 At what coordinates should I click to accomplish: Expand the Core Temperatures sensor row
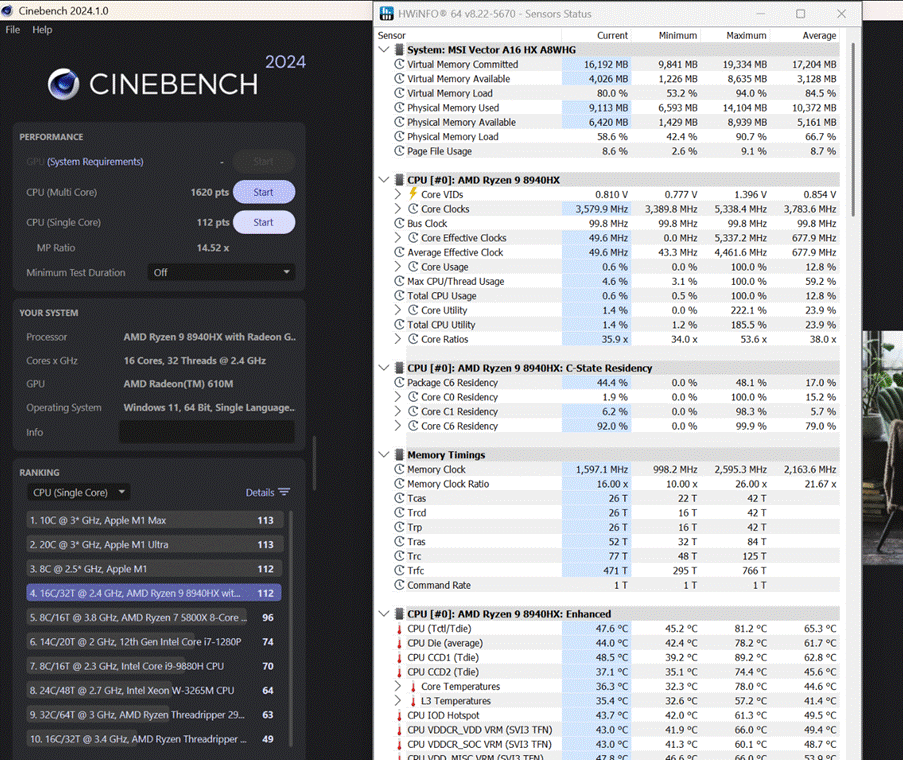399,687
